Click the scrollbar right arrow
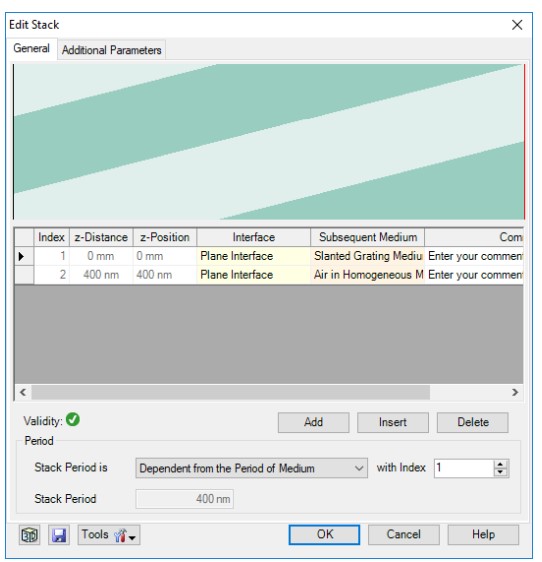The width and height of the screenshot is (542, 562). click(x=515, y=392)
